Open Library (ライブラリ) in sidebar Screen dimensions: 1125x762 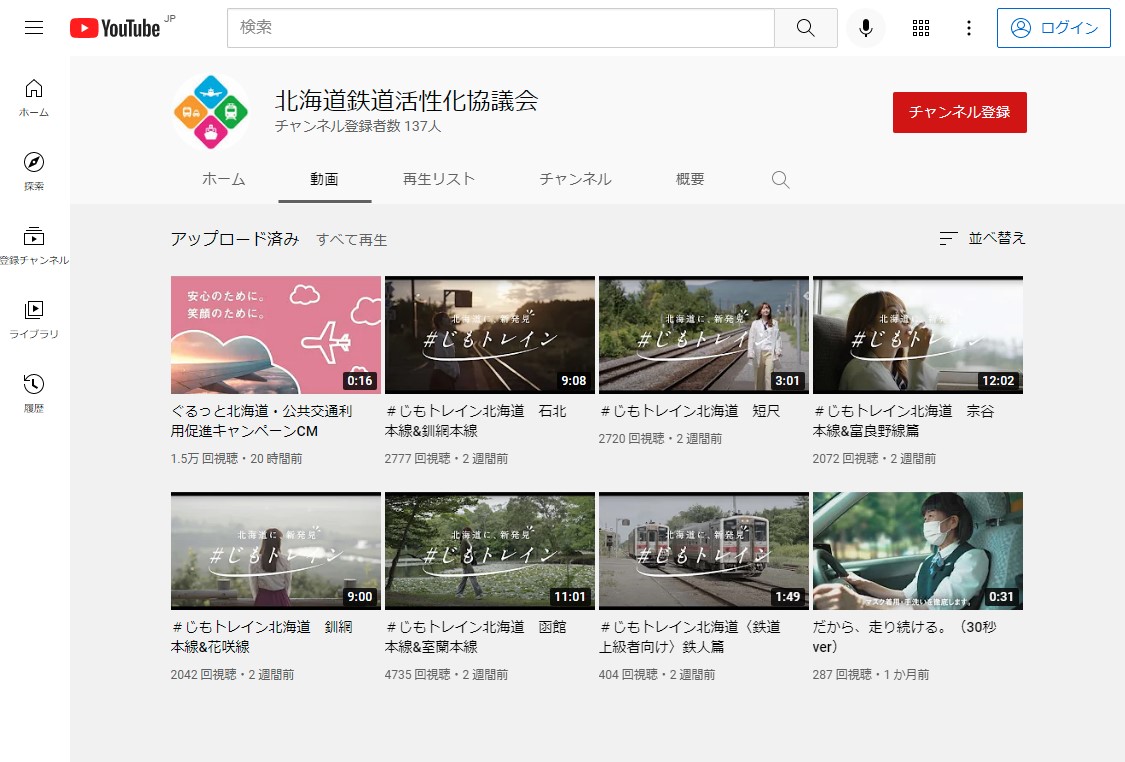tap(34, 320)
